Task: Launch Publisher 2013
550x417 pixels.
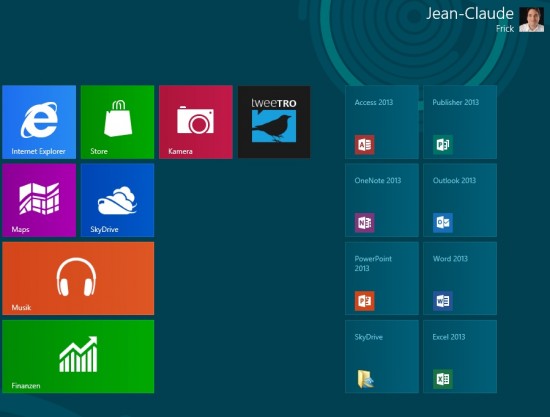Action: 460,122
